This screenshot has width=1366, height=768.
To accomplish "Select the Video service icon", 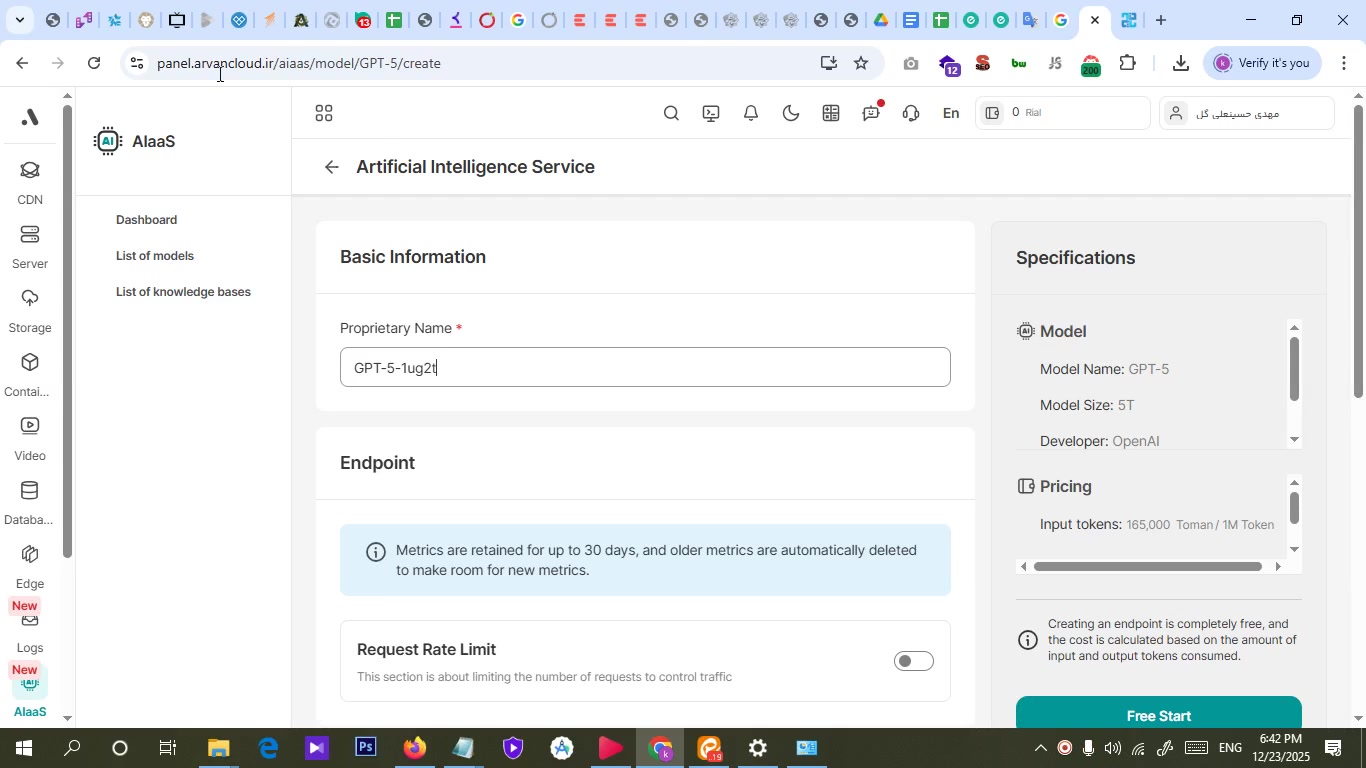I will pyautogui.click(x=30, y=438).
